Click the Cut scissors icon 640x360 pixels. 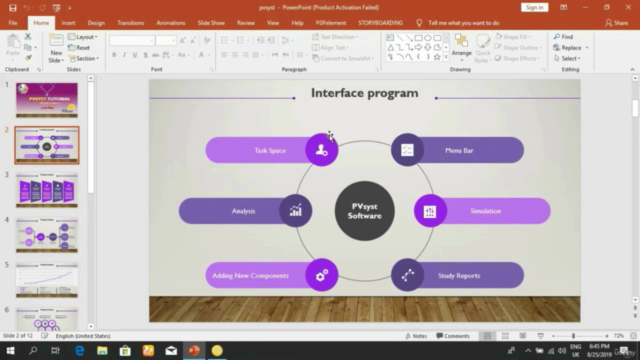(28, 37)
